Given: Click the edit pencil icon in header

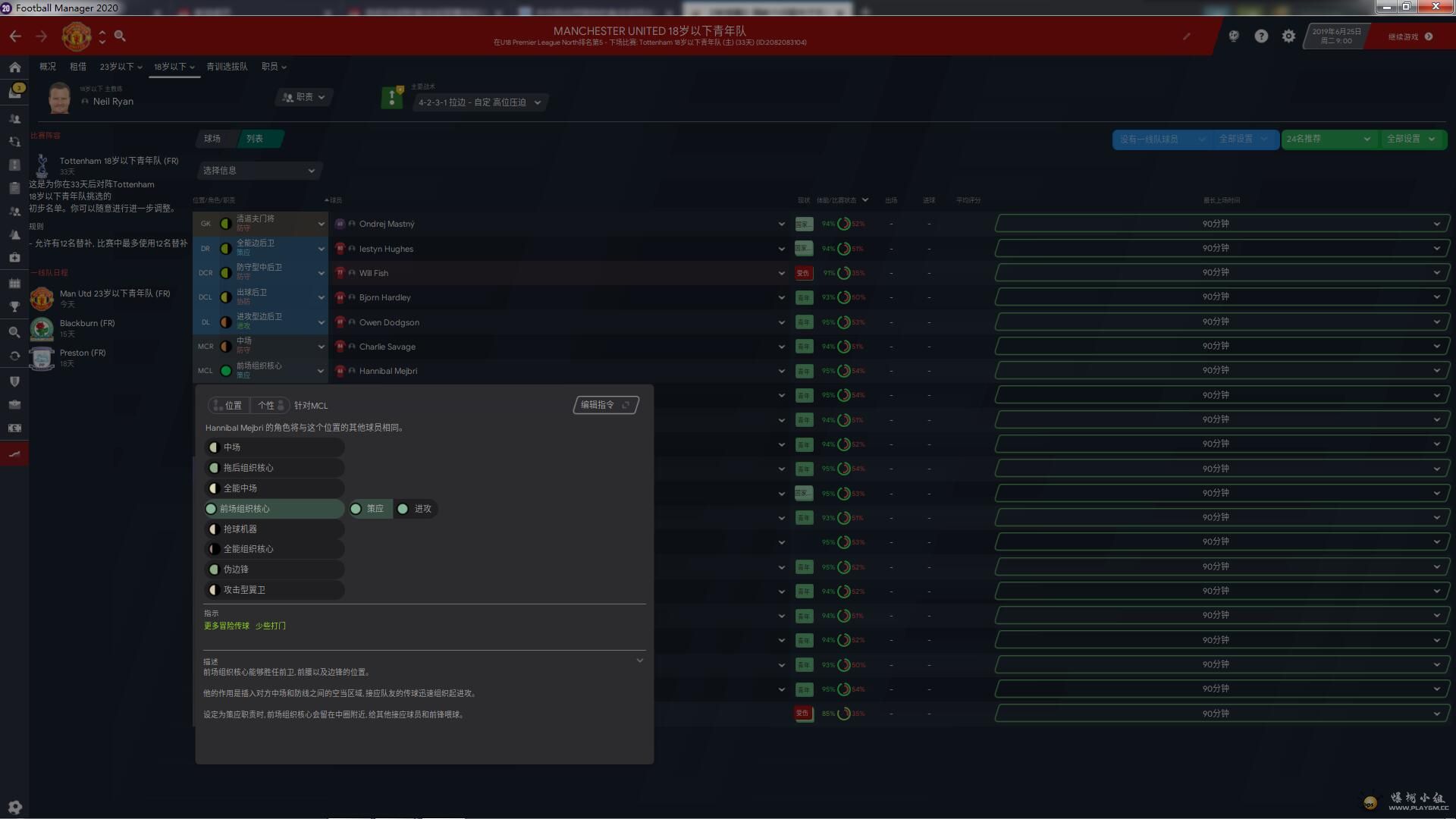Looking at the screenshot, I should (1187, 36).
